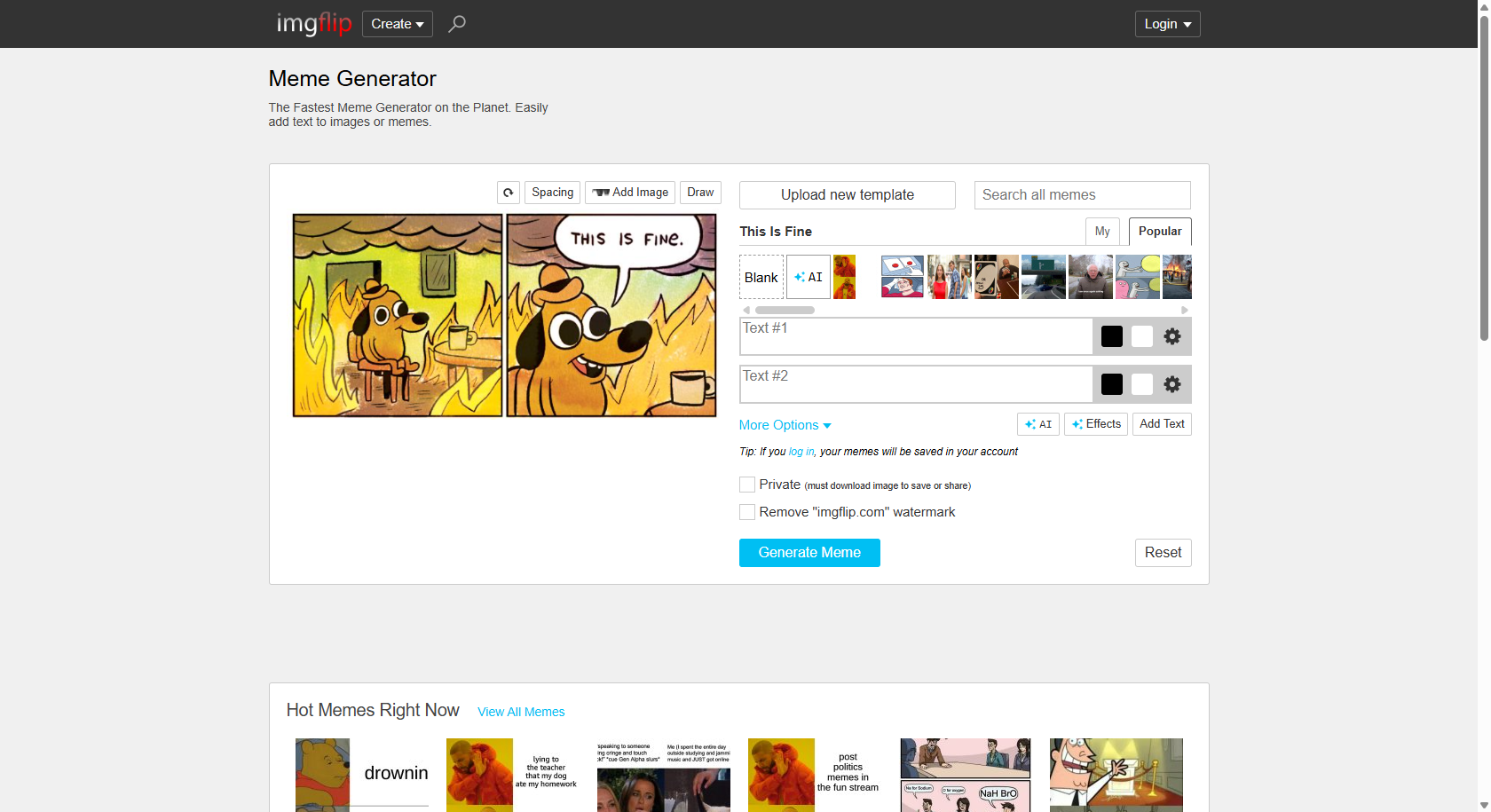Click into the Text #2 box
1491x812 pixels.
[x=916, y=384]
